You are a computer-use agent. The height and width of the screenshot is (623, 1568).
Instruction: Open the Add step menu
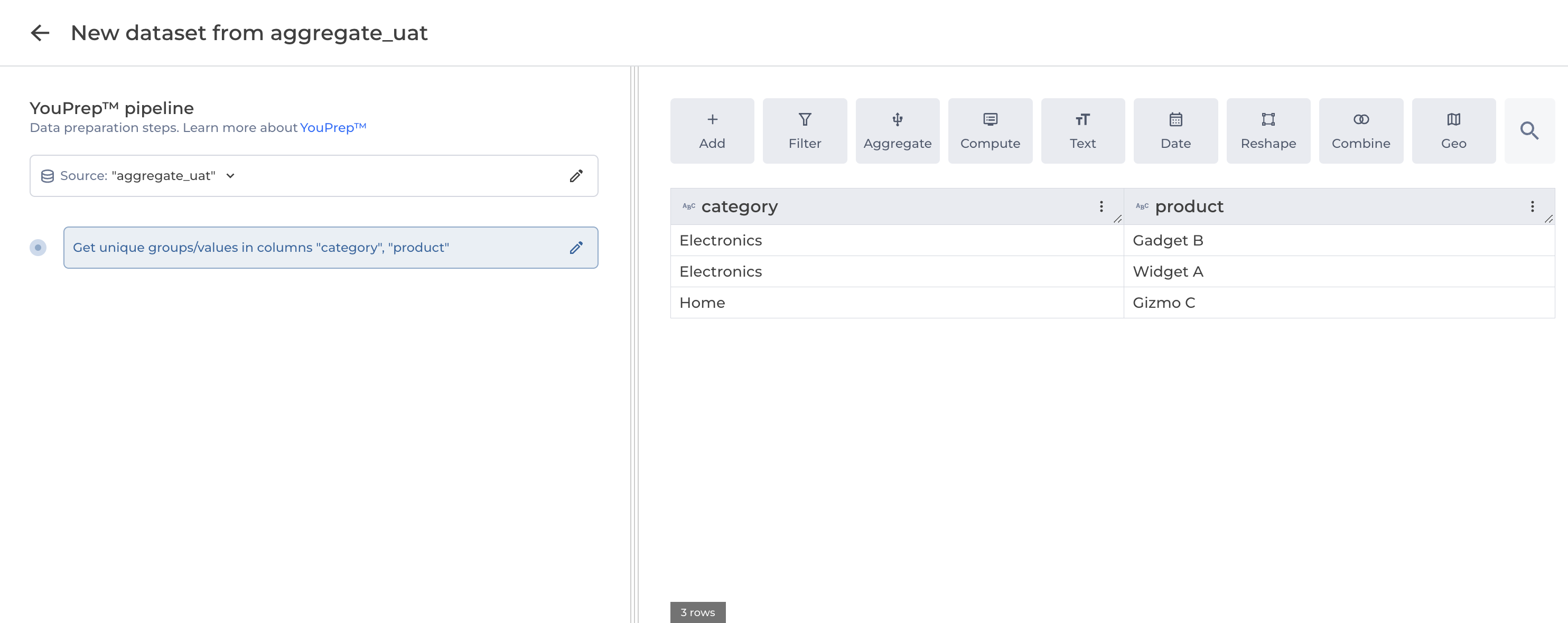point(712,131)
